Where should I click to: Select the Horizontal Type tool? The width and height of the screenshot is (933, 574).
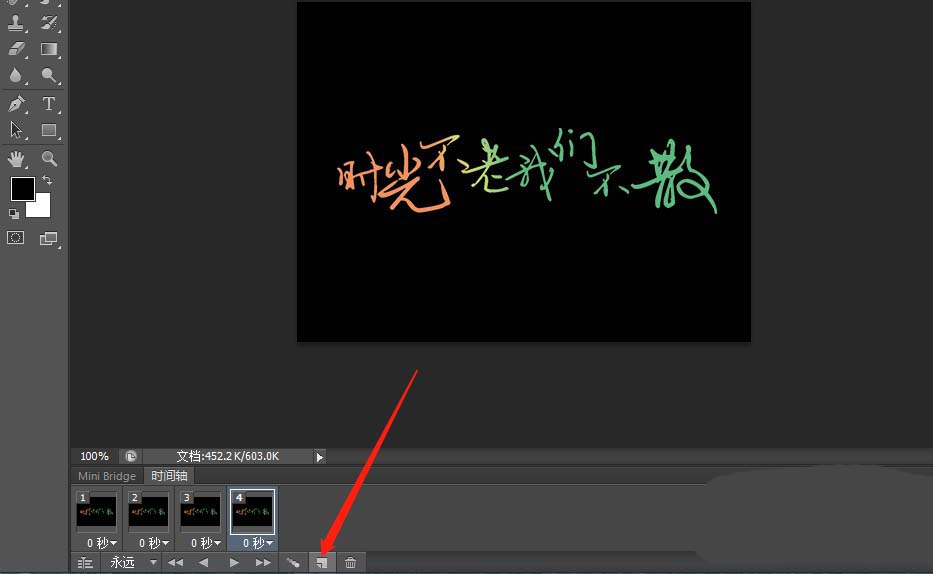[49, 103]
